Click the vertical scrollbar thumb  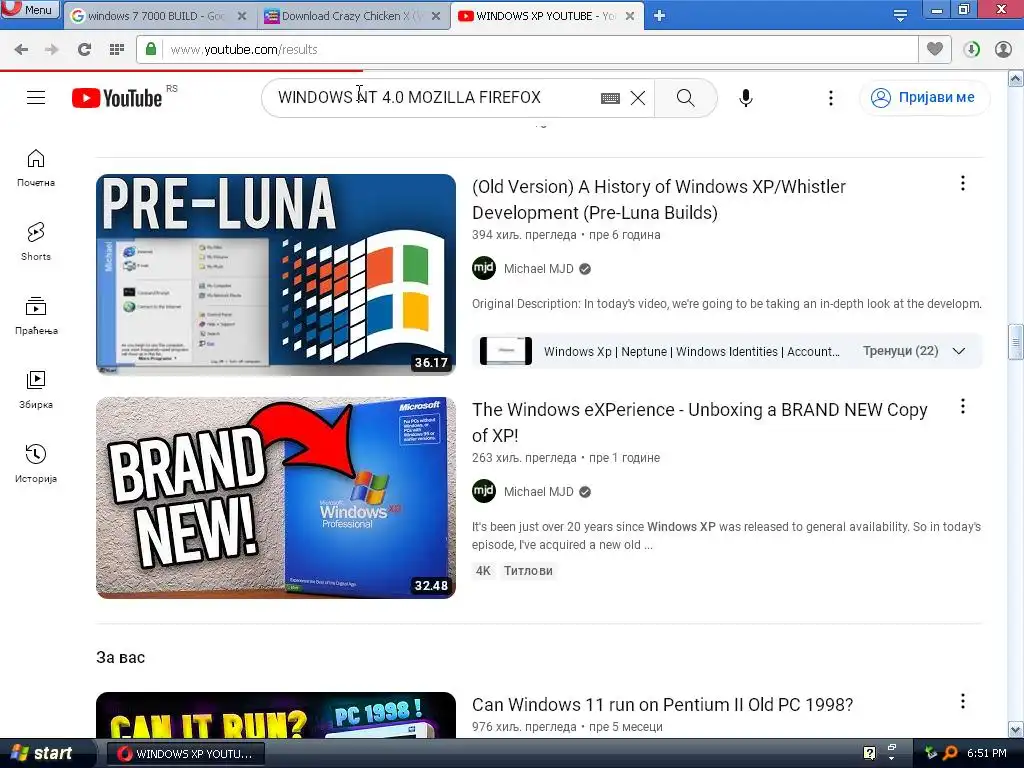(1016, 342)
